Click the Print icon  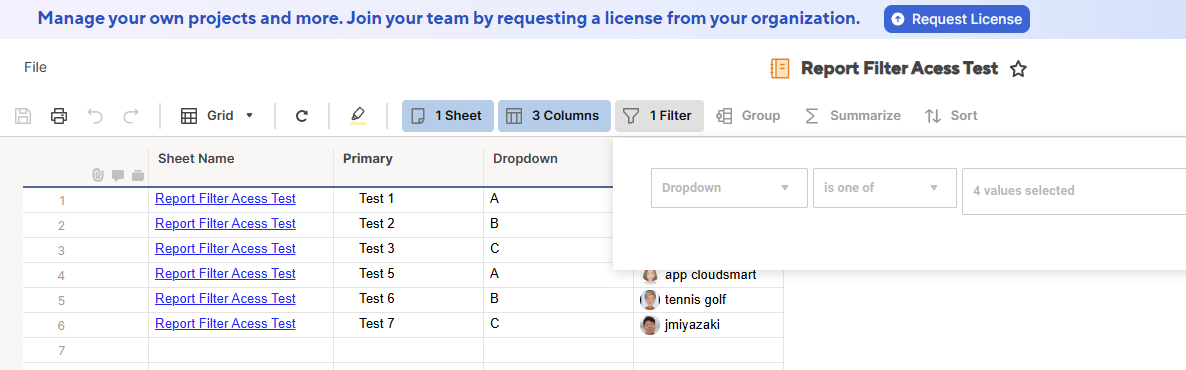click(x=59, y=116)
